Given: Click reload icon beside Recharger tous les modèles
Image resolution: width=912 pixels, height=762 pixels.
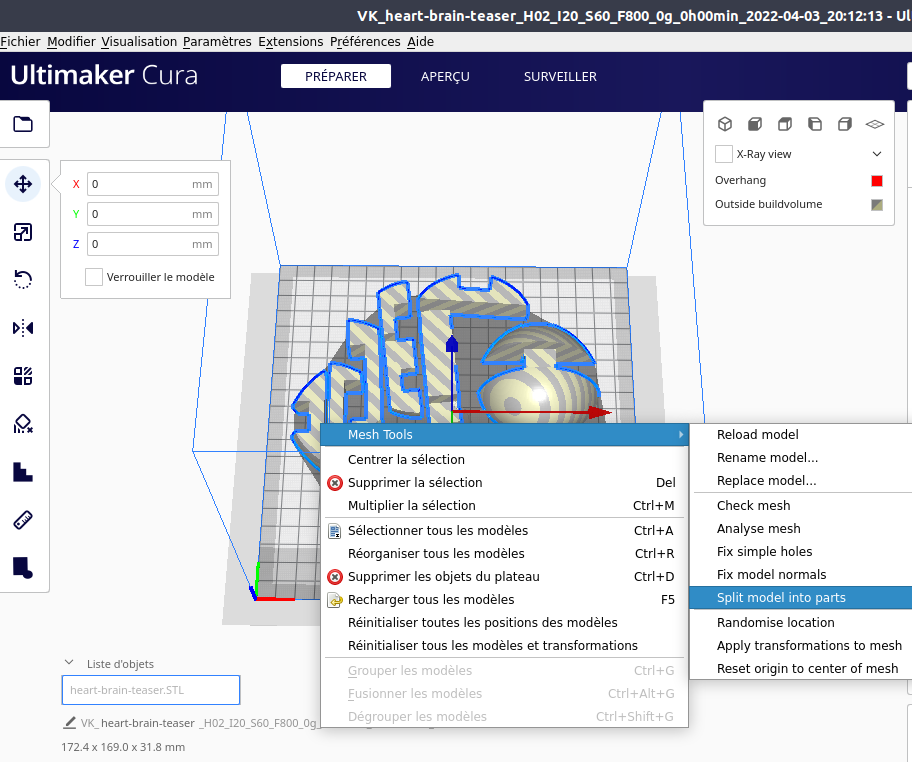Looking at the screenshot, I should pyautogui.click(x=335, y=600).
